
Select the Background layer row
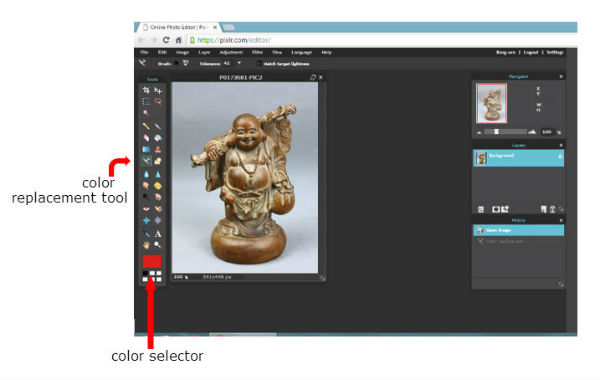coord(518,158)
